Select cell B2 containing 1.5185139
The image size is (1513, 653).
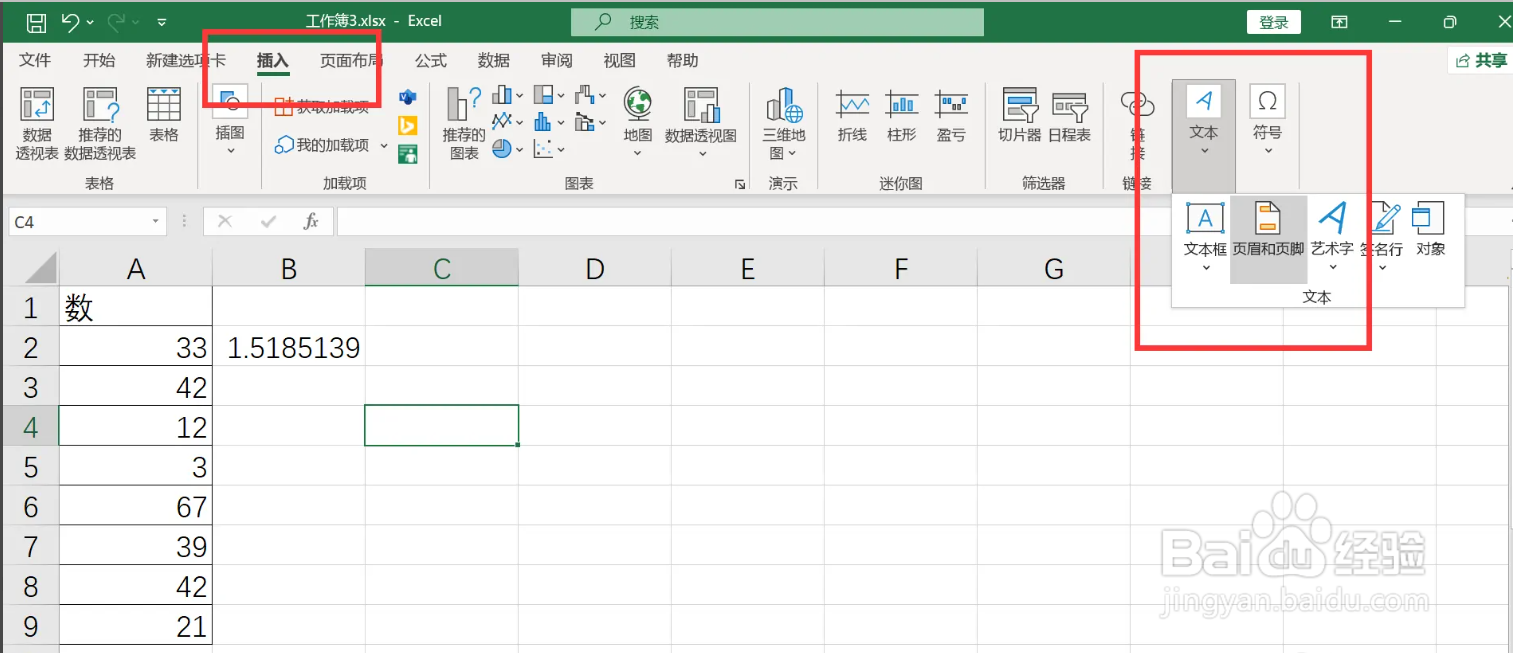(x=289, y=347)
